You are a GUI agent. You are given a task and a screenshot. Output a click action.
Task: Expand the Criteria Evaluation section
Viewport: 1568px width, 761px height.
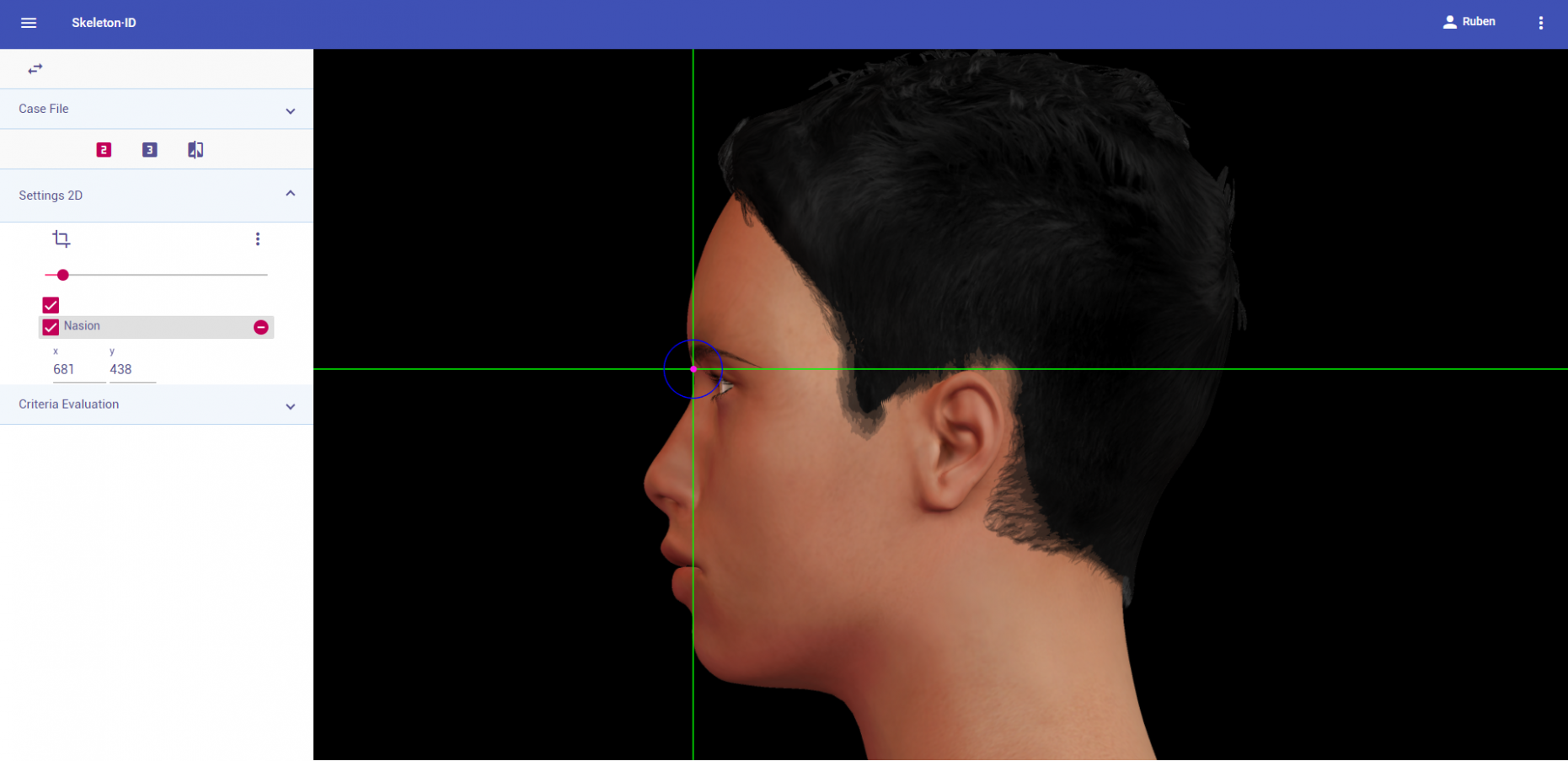click(x=290, y=405)
